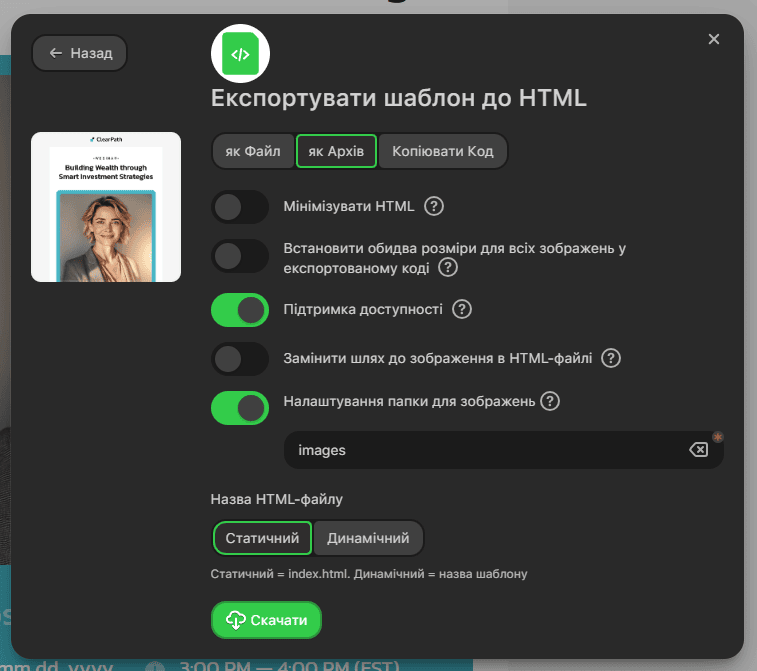Click the email template preview thumbnail
The height and width of the screenshot is (671, 757).
[x=106, y=207]
